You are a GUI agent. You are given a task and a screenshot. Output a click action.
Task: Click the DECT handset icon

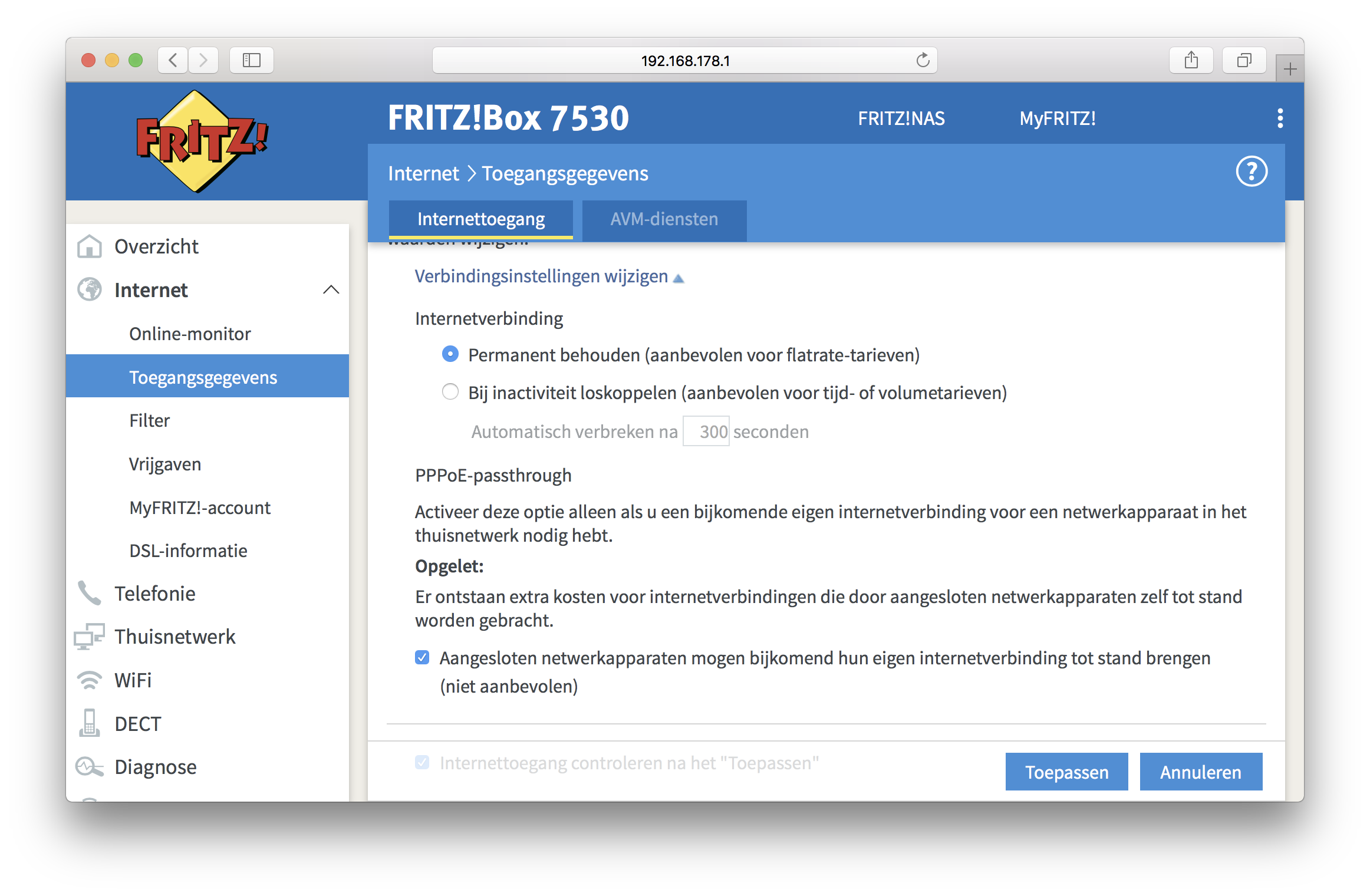(x=90, y=723)
